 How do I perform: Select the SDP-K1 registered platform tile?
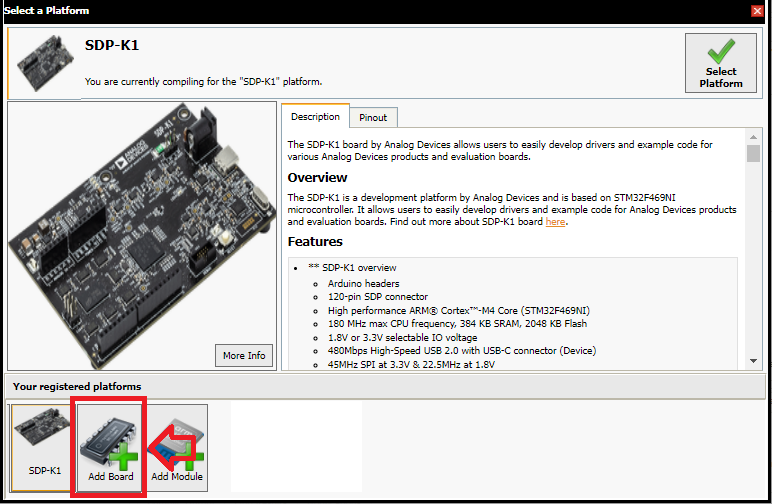[x=41, y=447]
